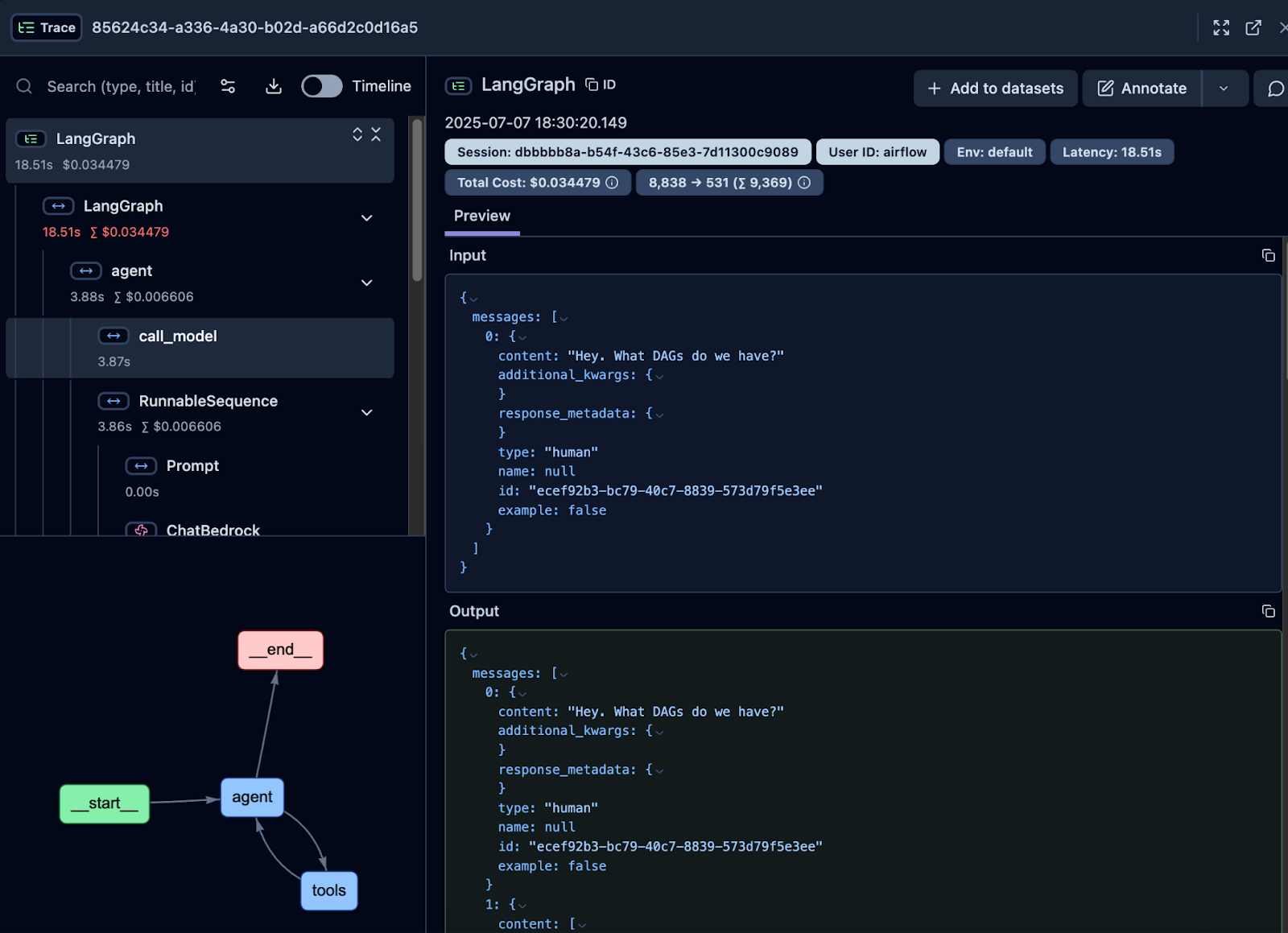Select the RunnableSequence tree row
Viewport: 1288px width, 933px height.
click(x=200, y=413)
